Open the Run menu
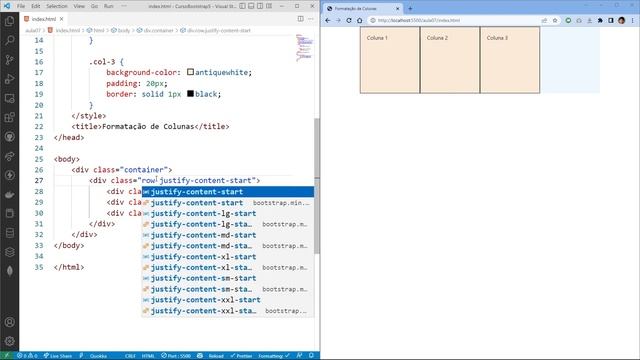640x360 pixels. pyautogui.click(x=109, y=6)
